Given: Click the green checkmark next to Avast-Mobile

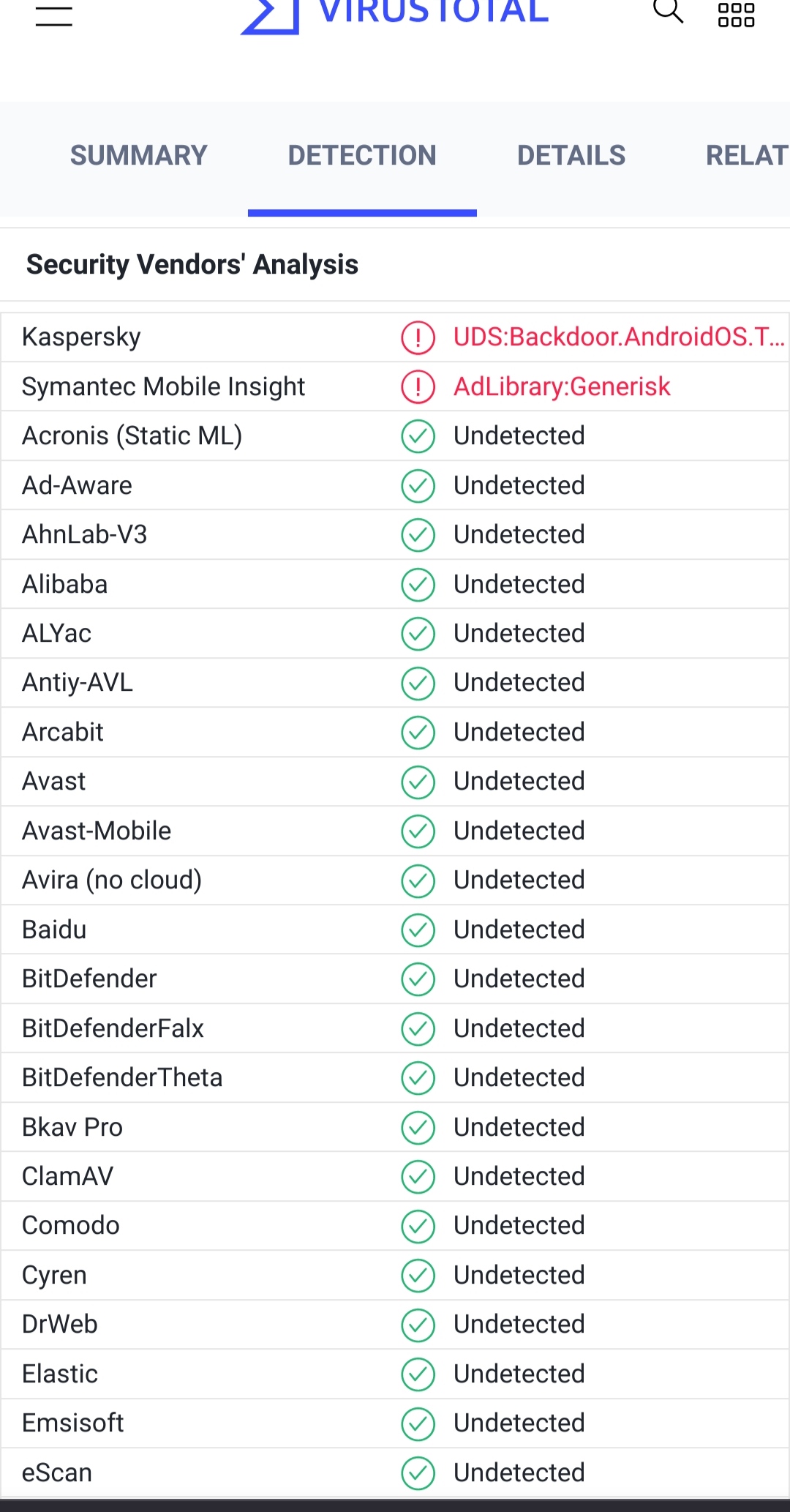Looking at the screenshot, I should (418, 831).
